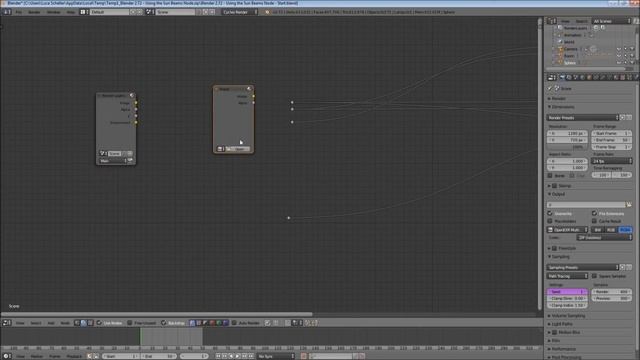
Task: Open the No Sync dropdown in timeline
Action: click(x=276, y=356)
